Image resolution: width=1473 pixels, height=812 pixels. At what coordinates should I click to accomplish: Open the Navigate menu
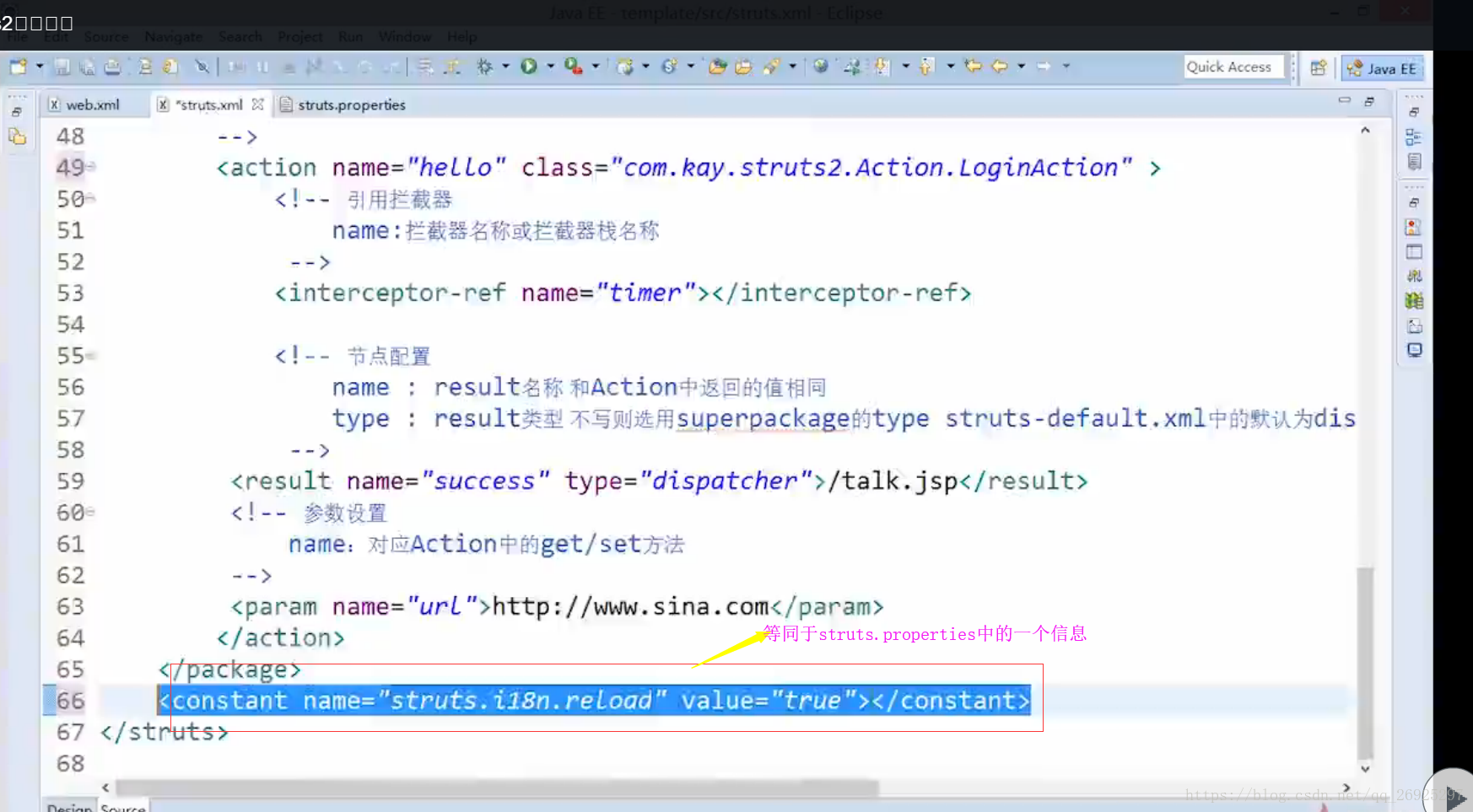(174, 37)
